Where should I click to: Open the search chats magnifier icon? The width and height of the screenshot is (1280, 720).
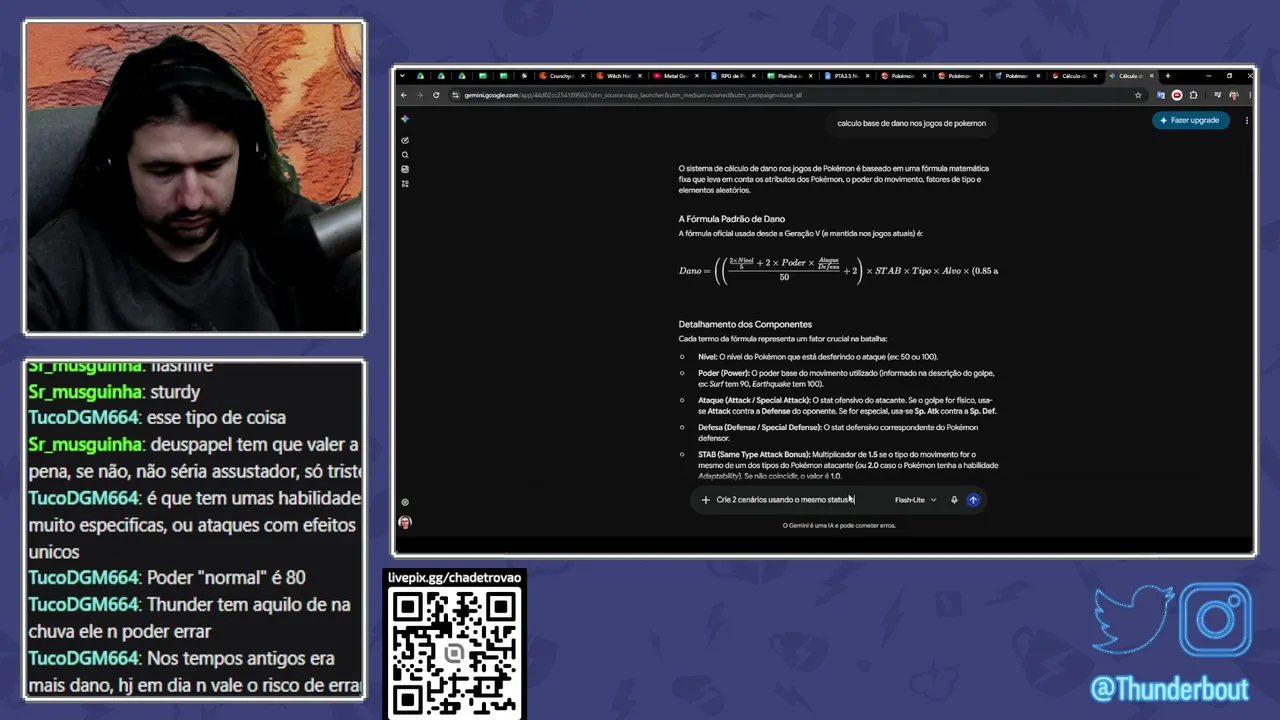point(405,155)
